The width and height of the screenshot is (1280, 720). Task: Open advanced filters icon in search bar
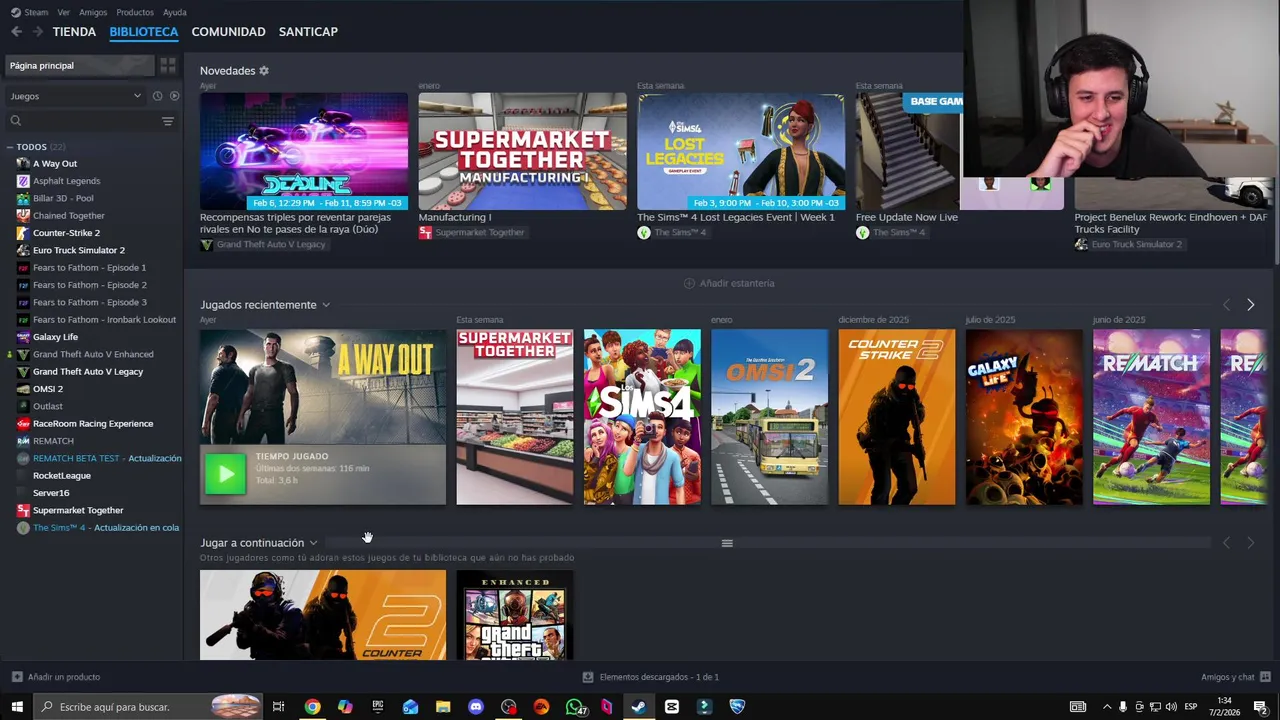click(168, 121)
